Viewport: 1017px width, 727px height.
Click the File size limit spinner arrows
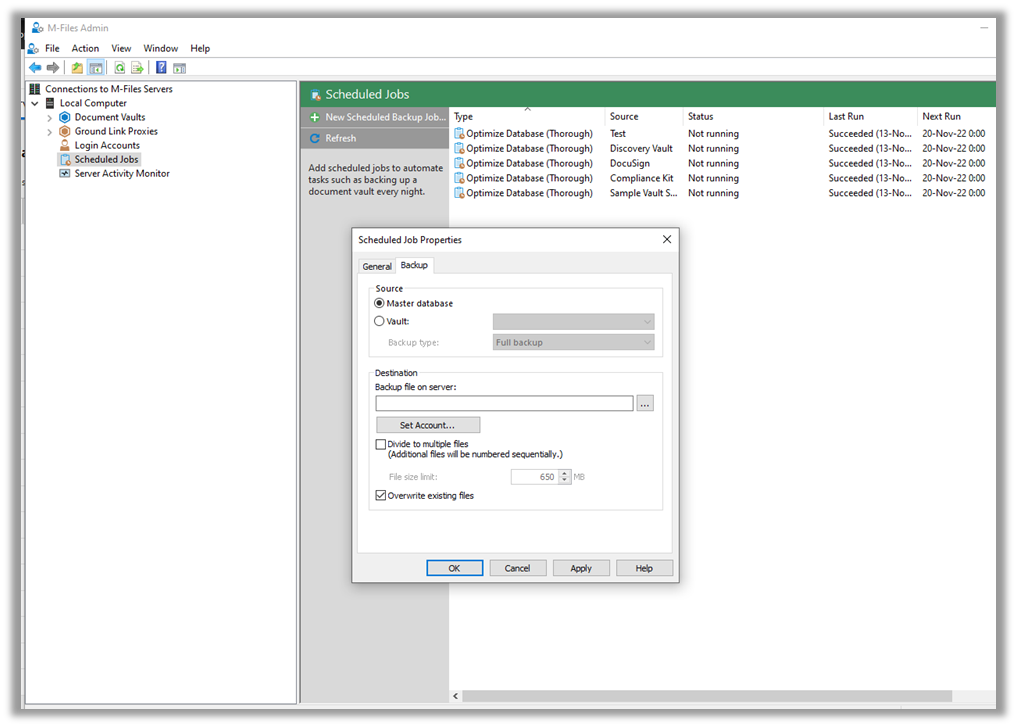(x=565, y=477)
